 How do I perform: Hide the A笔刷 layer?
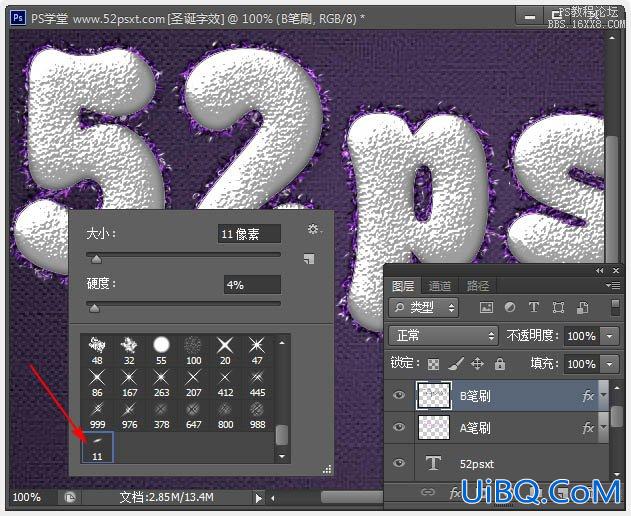399,427
